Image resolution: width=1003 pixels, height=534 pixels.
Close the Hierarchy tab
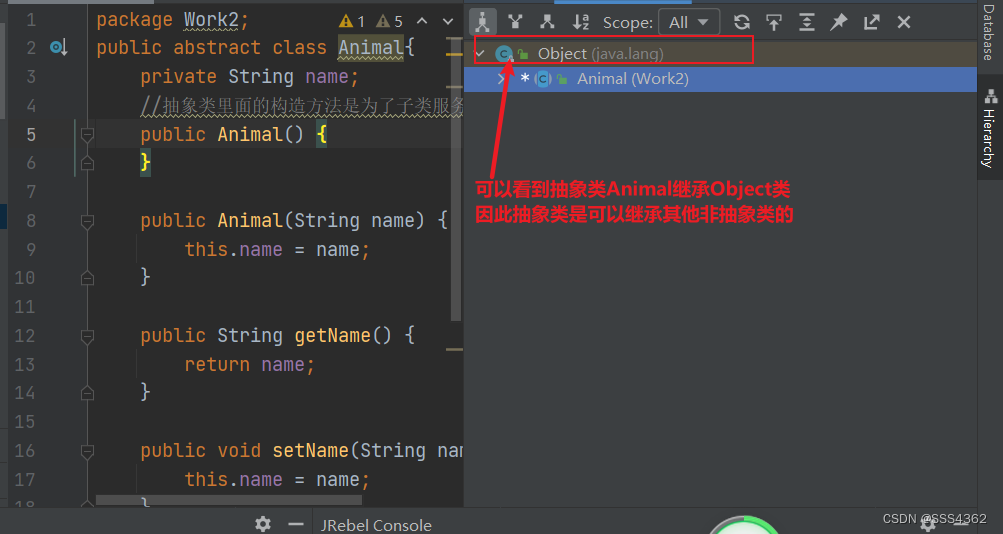(904, 22)
